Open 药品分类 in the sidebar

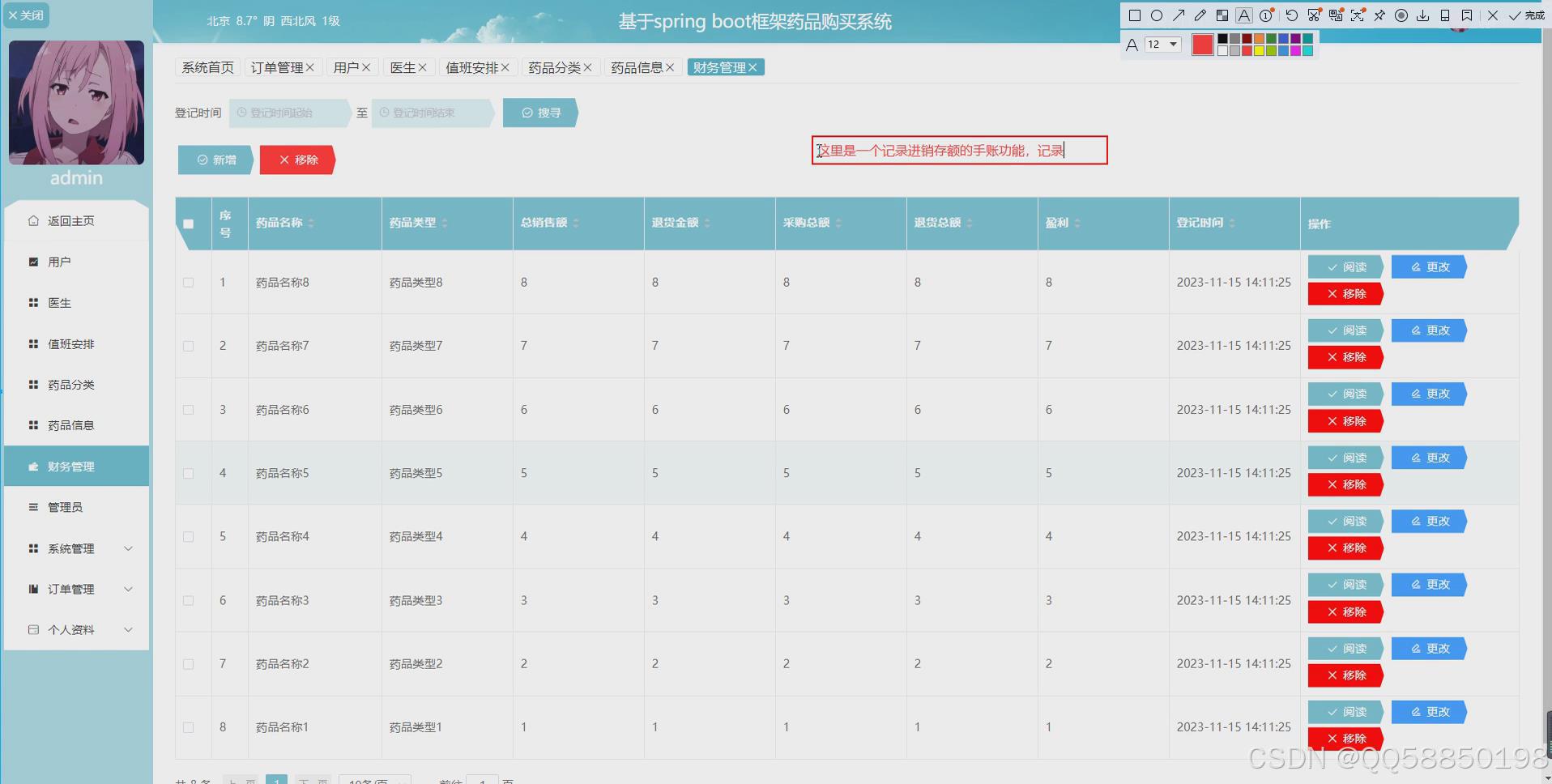(x=70, y=385)
